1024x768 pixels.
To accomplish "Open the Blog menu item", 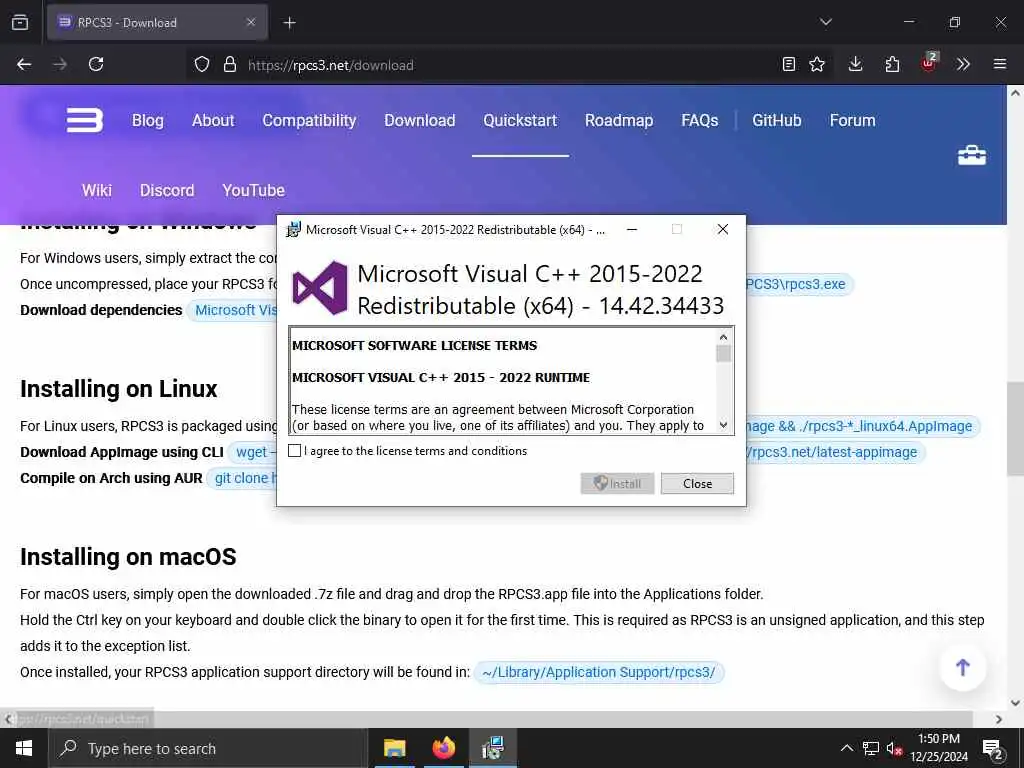I will coord(148,120).
